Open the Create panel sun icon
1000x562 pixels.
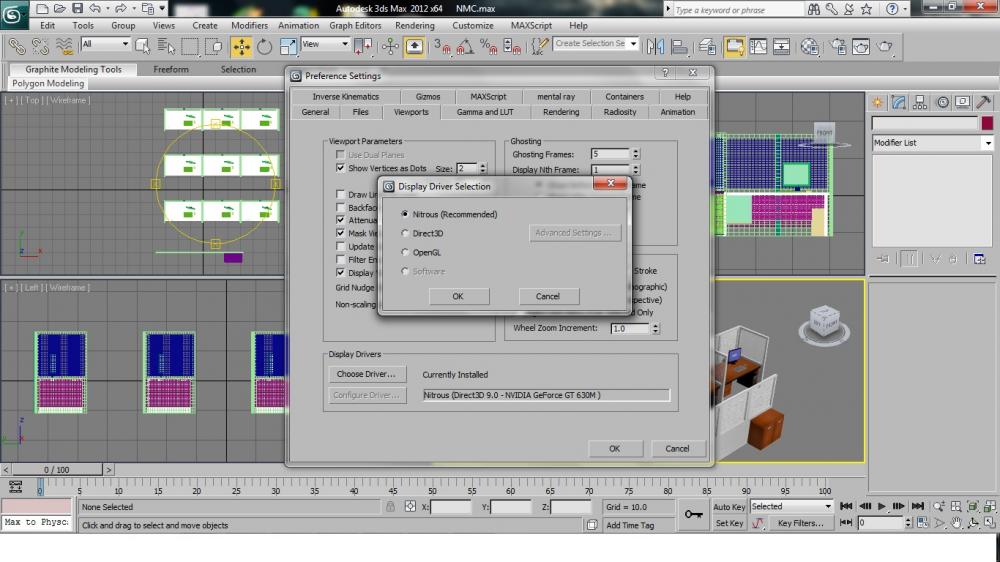tap(878, 102)
